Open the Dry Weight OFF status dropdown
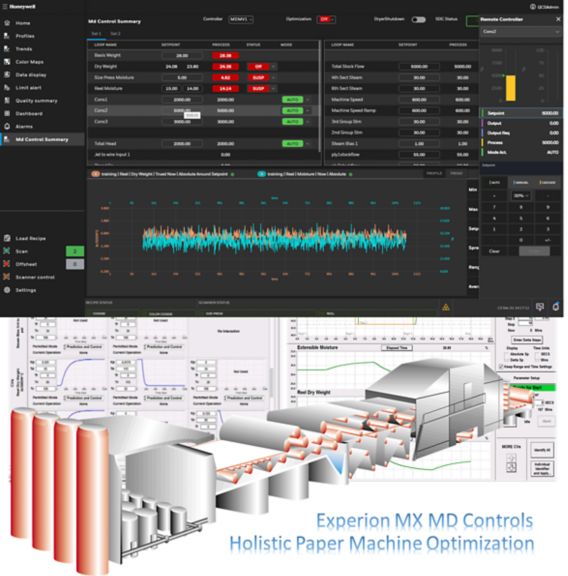 (273, 66)
